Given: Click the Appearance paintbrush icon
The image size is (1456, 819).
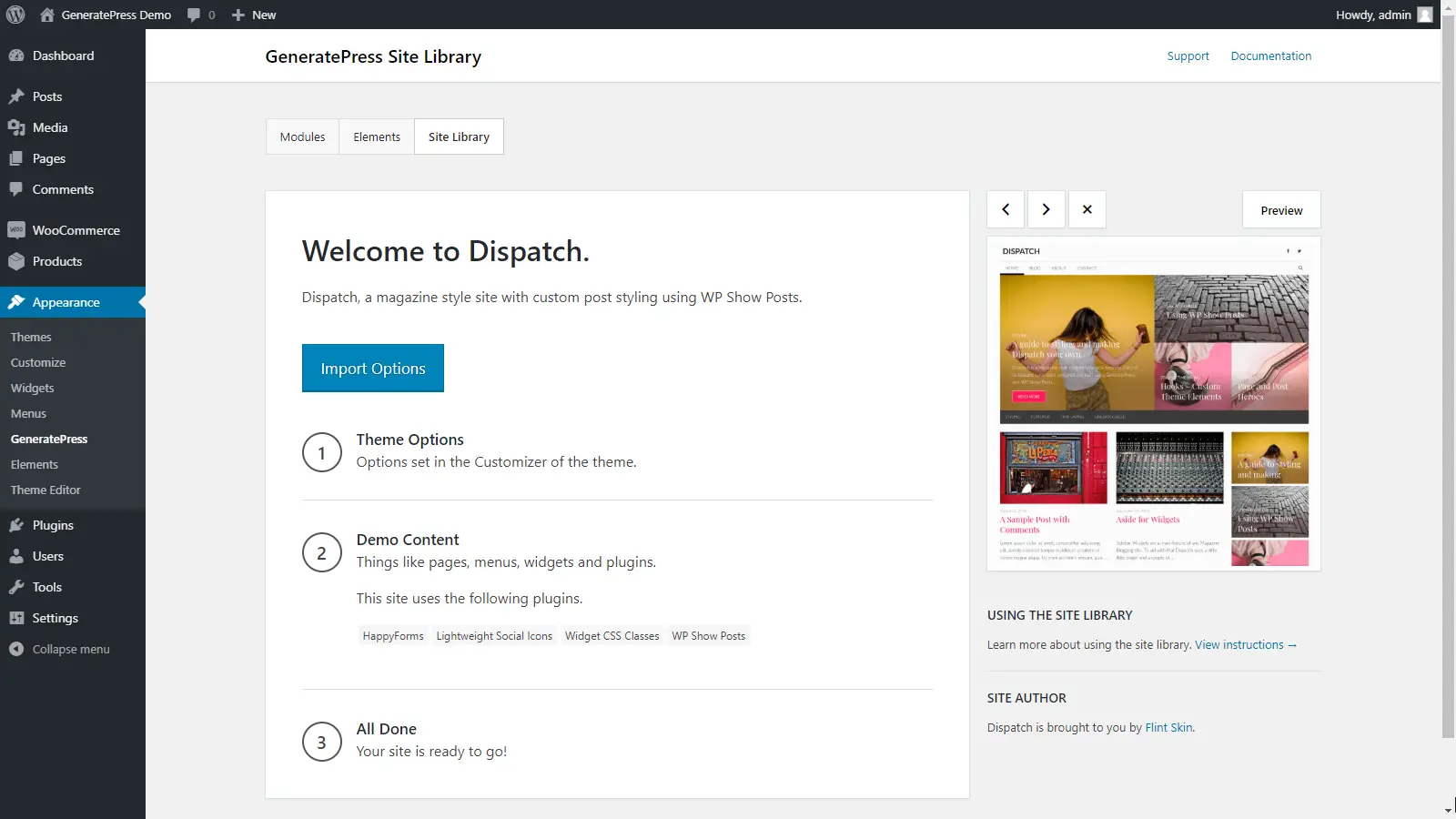Looking at the screenshot, I should point(16,302).
